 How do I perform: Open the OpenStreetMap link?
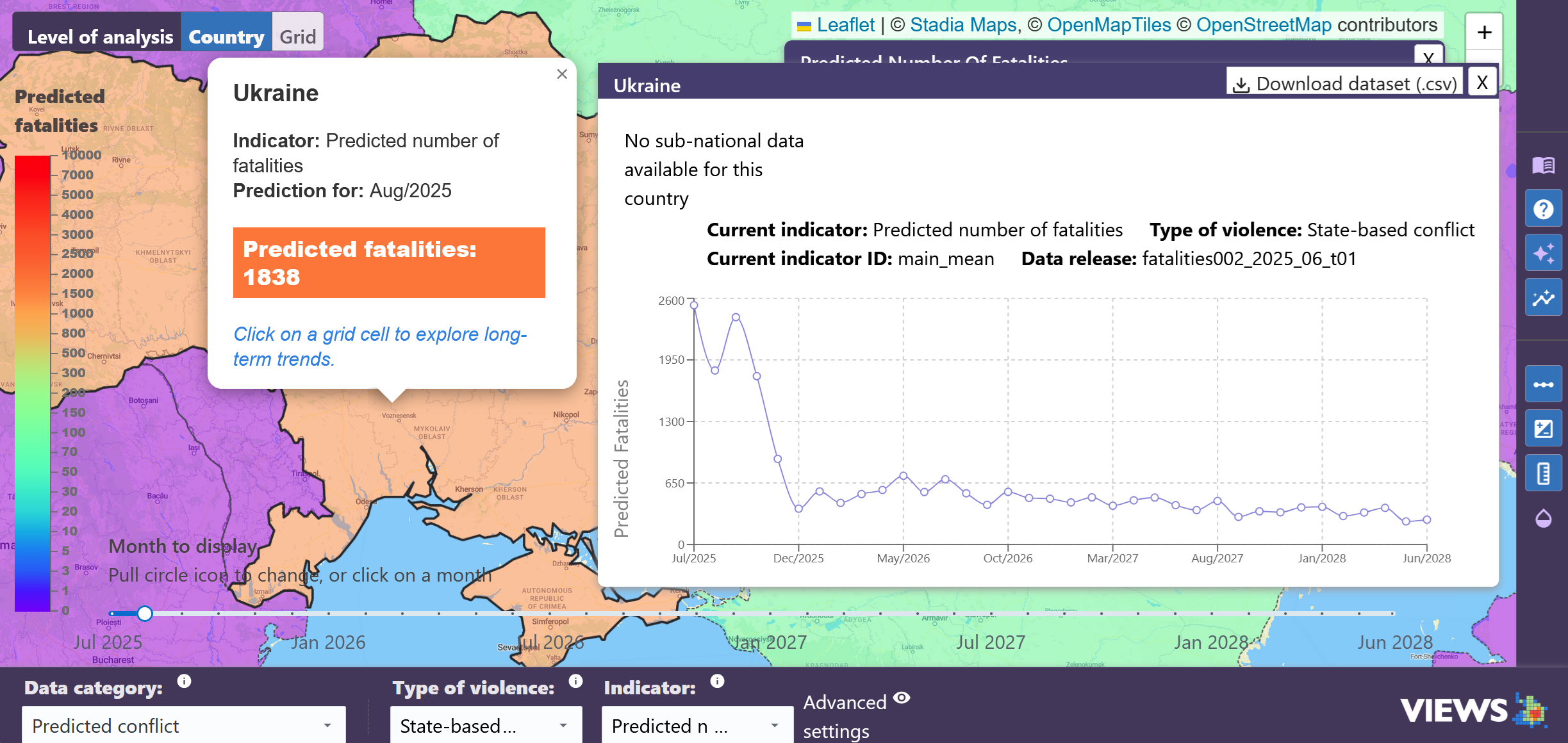(1264, 25)
